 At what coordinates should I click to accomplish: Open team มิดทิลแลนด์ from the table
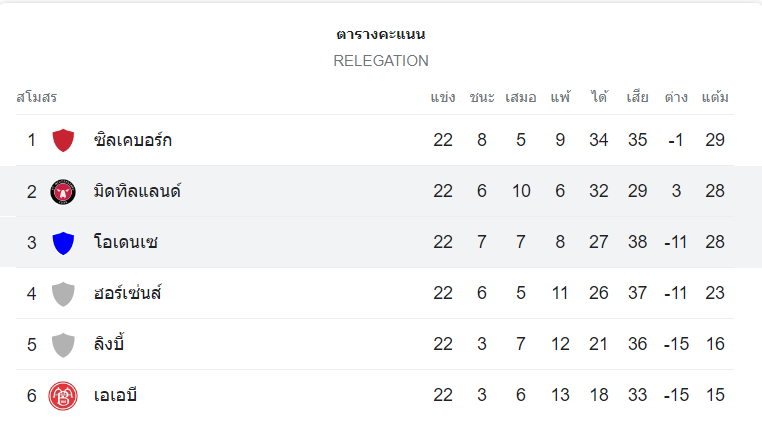pos(137,191)
